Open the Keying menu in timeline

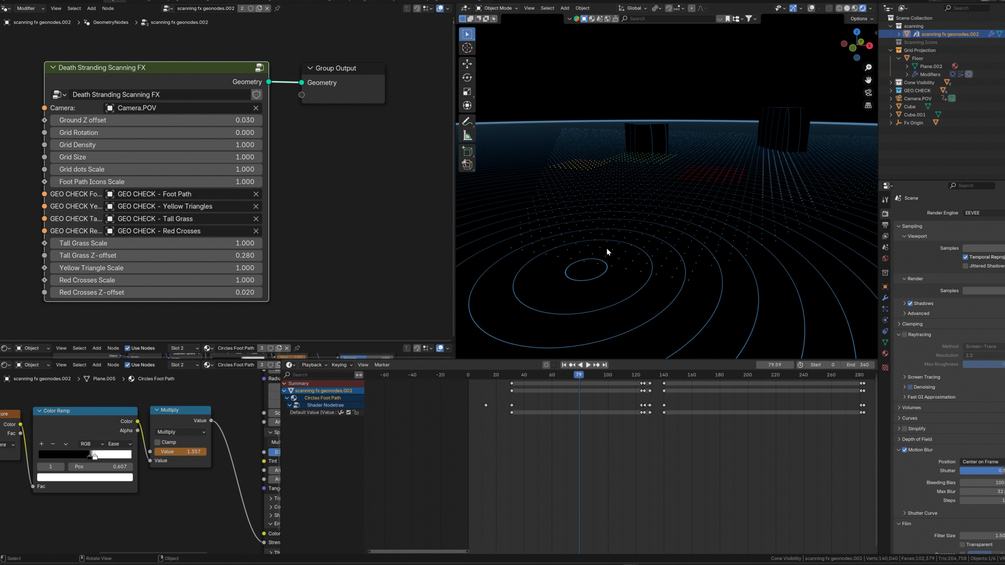(x=341, y=365)
